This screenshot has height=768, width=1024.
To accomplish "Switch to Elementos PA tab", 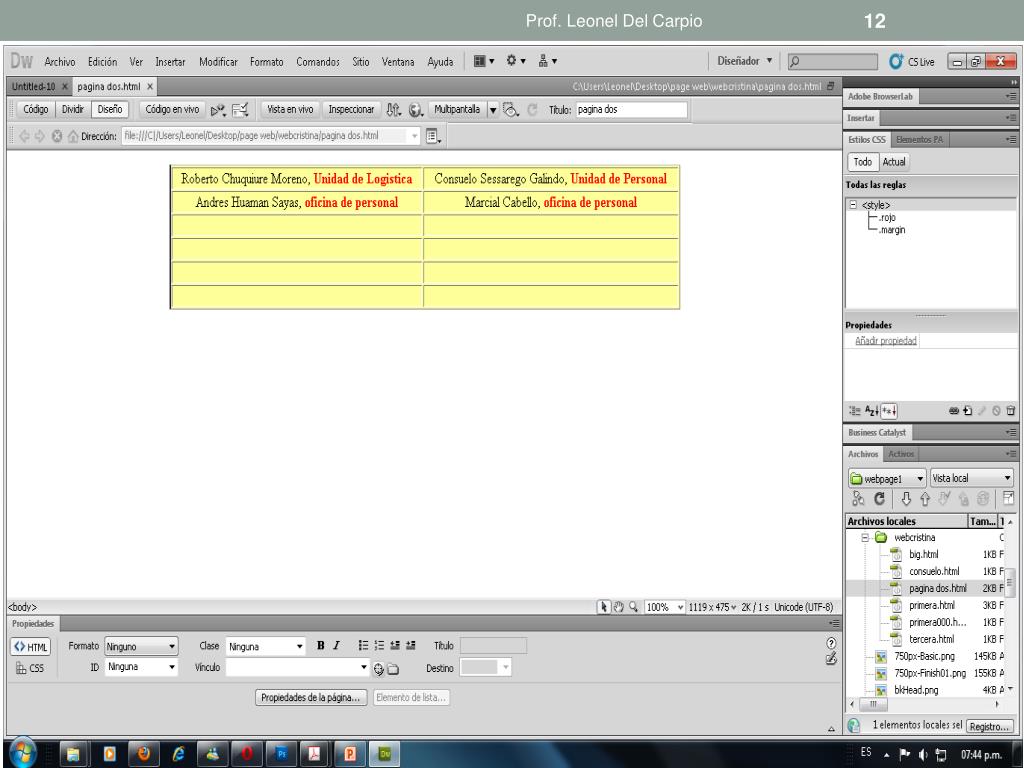I will [x=920, y=139].
